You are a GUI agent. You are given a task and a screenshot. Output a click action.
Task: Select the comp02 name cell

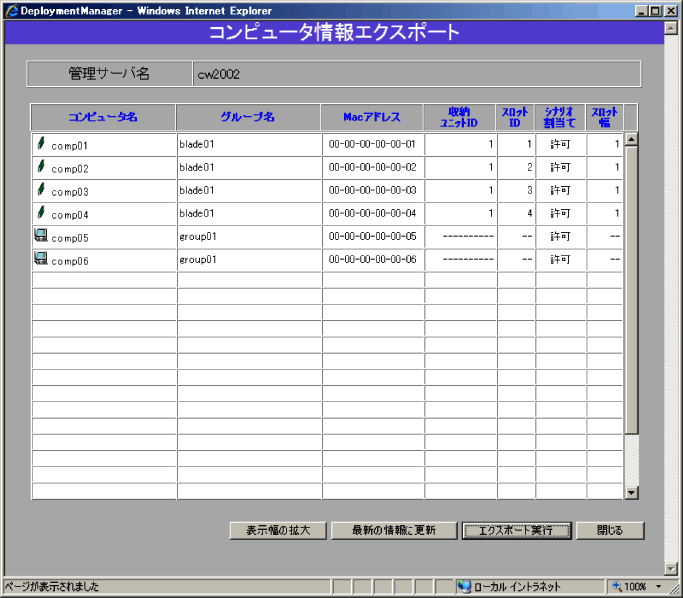point(104,168)
